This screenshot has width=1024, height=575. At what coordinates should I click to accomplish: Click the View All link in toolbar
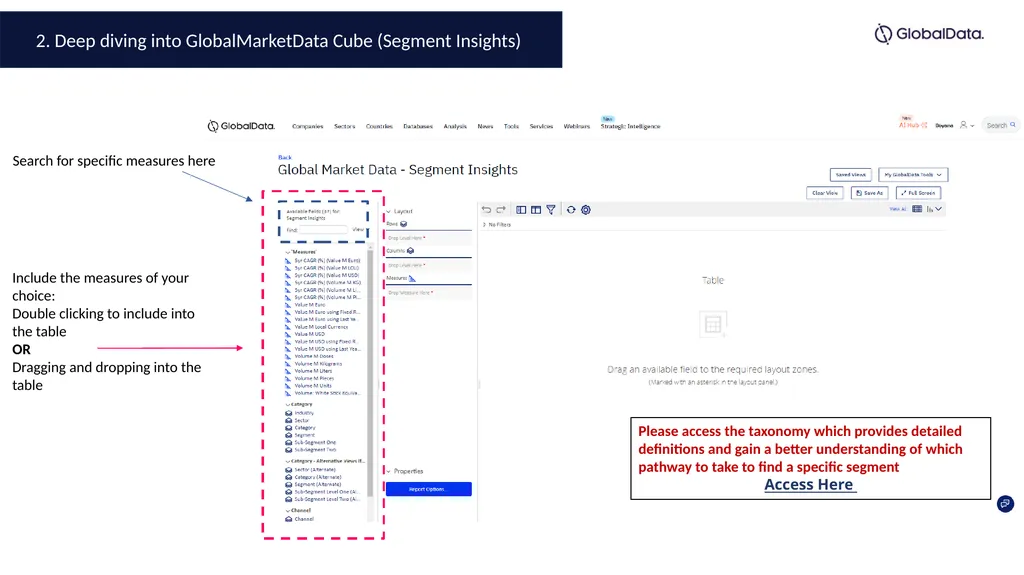(x=898, y=209)
